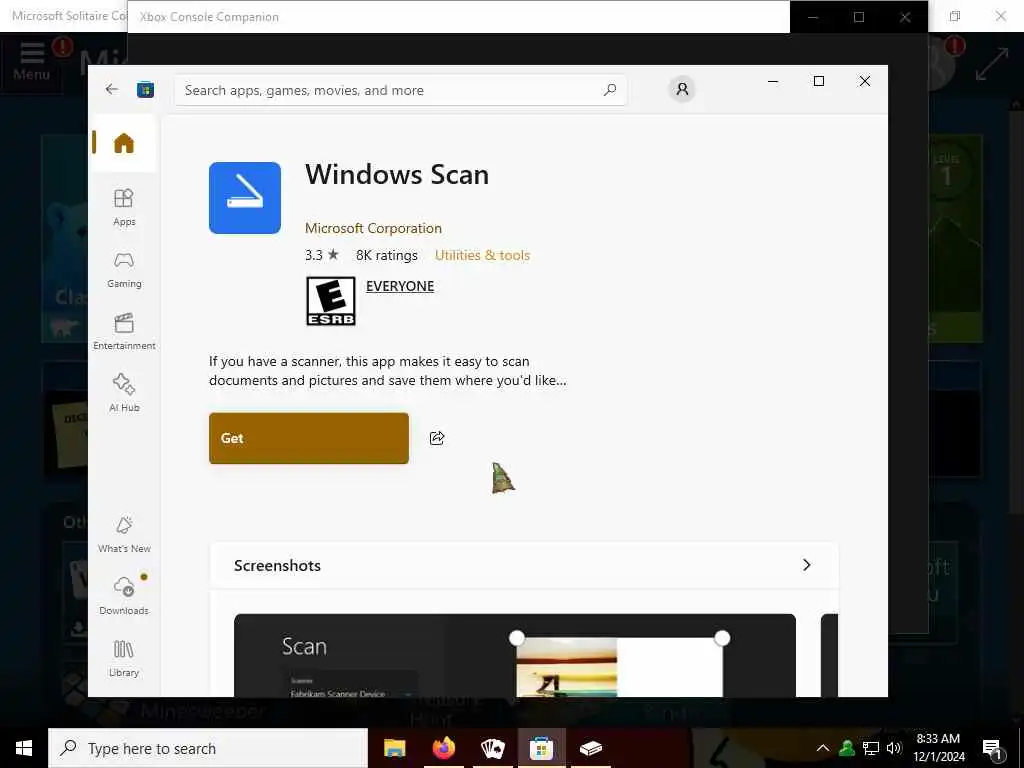Restore down the Solitaire Collection window
The height and width of the screenshot is (768, 1024).
click(x=955, y=16)
